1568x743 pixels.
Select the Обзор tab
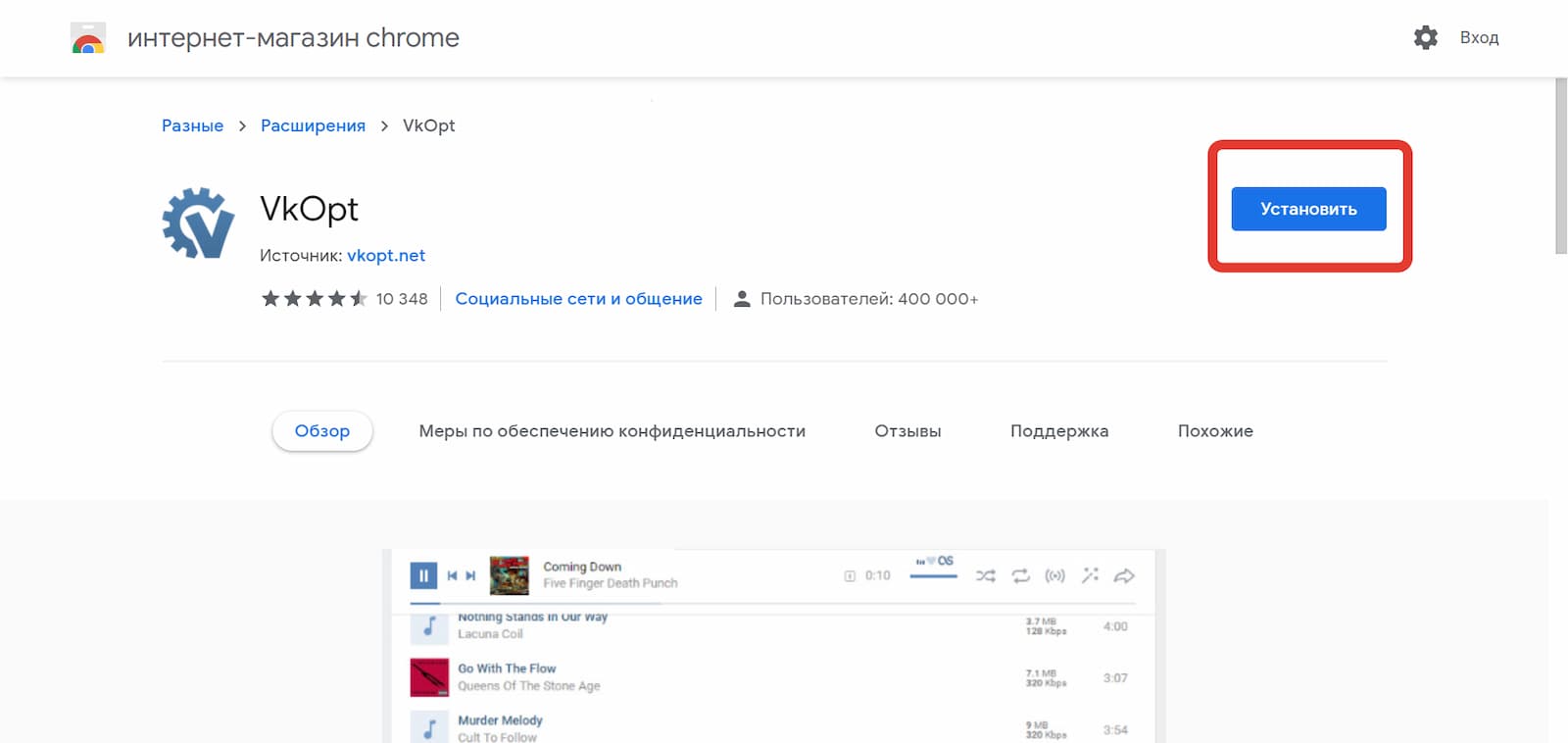pyautogui.click(x=322, y=431)
